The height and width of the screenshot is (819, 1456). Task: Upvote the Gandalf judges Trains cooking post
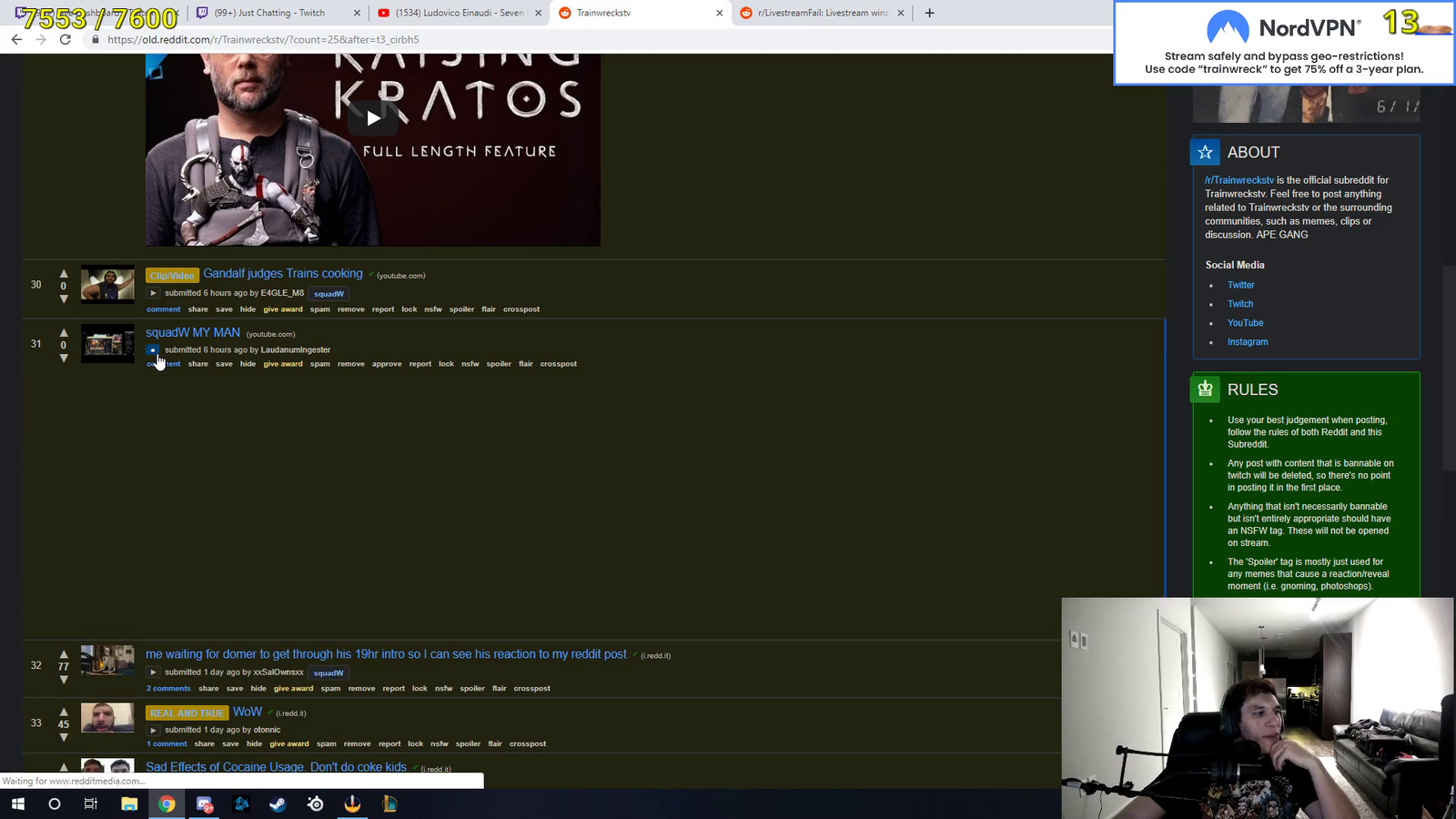(x=64, y=273)
